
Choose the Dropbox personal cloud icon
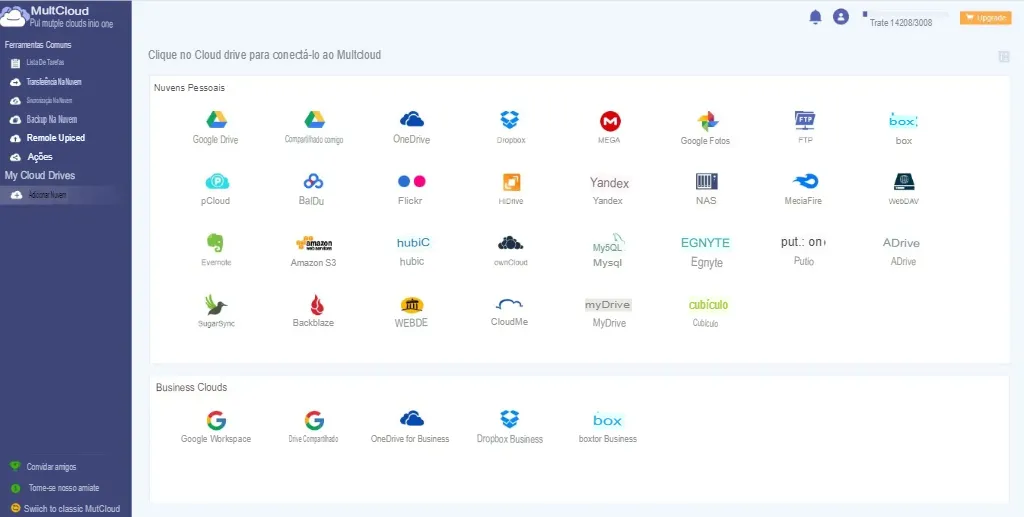click(509, 119)
